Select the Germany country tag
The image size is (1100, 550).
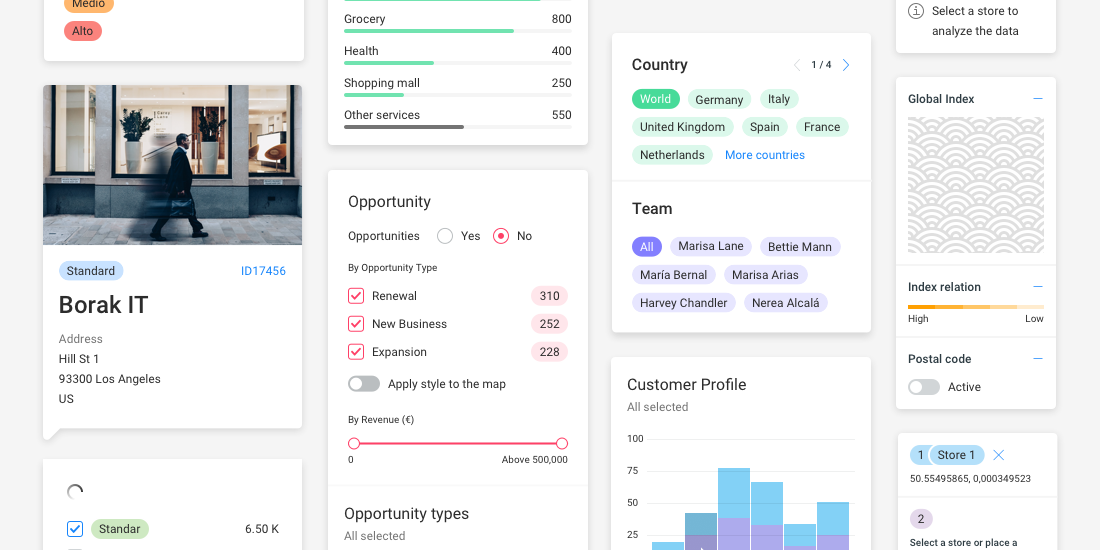pyautogui.click(x=719, y=99)
